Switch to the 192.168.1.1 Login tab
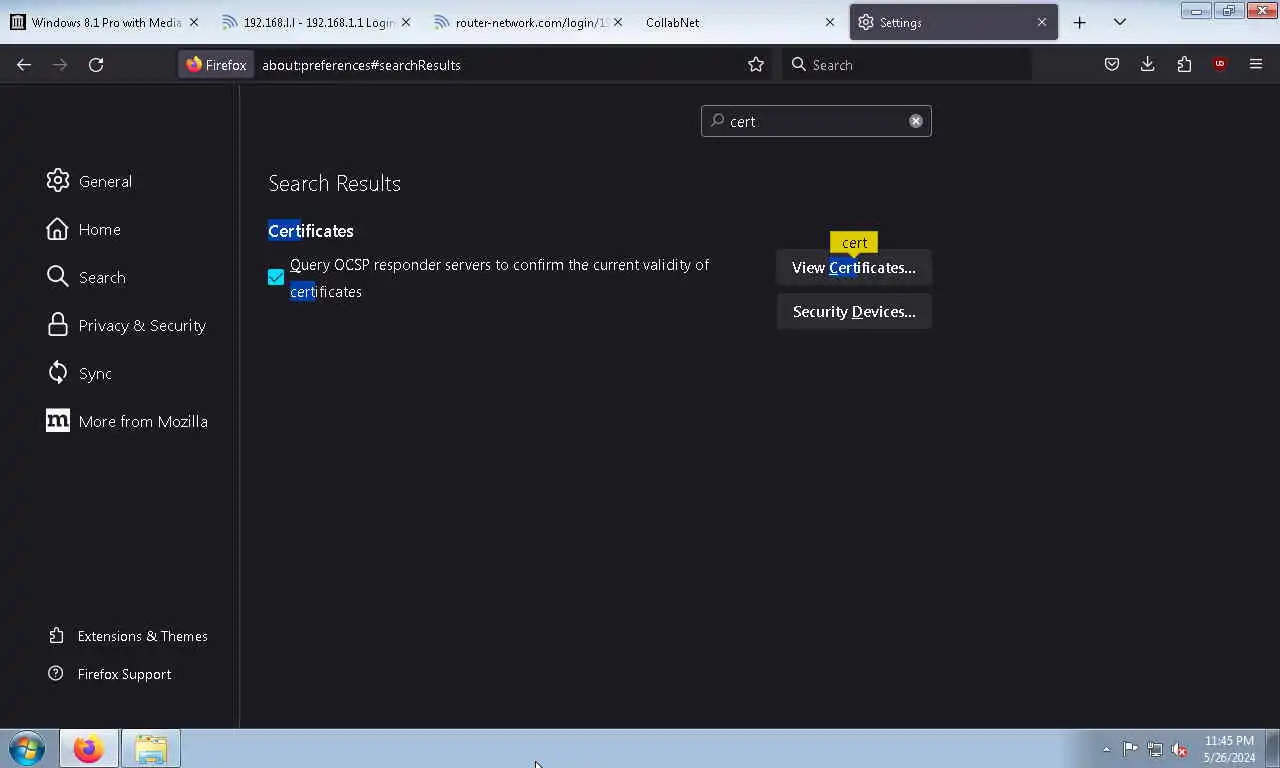This screenshot has width=1280, height=768. coord(316,22)
